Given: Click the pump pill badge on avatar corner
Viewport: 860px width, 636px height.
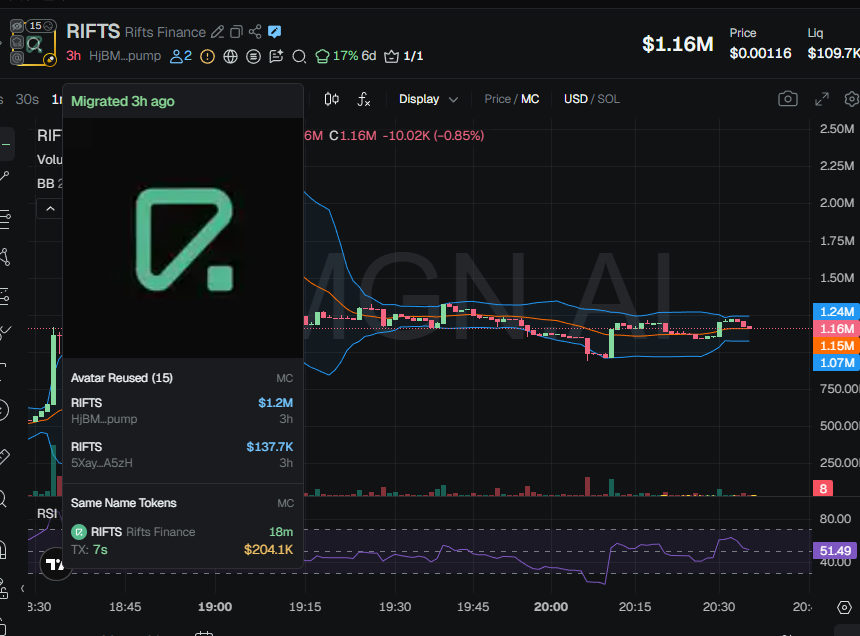Looking at the screenshot, I should 49,59.
